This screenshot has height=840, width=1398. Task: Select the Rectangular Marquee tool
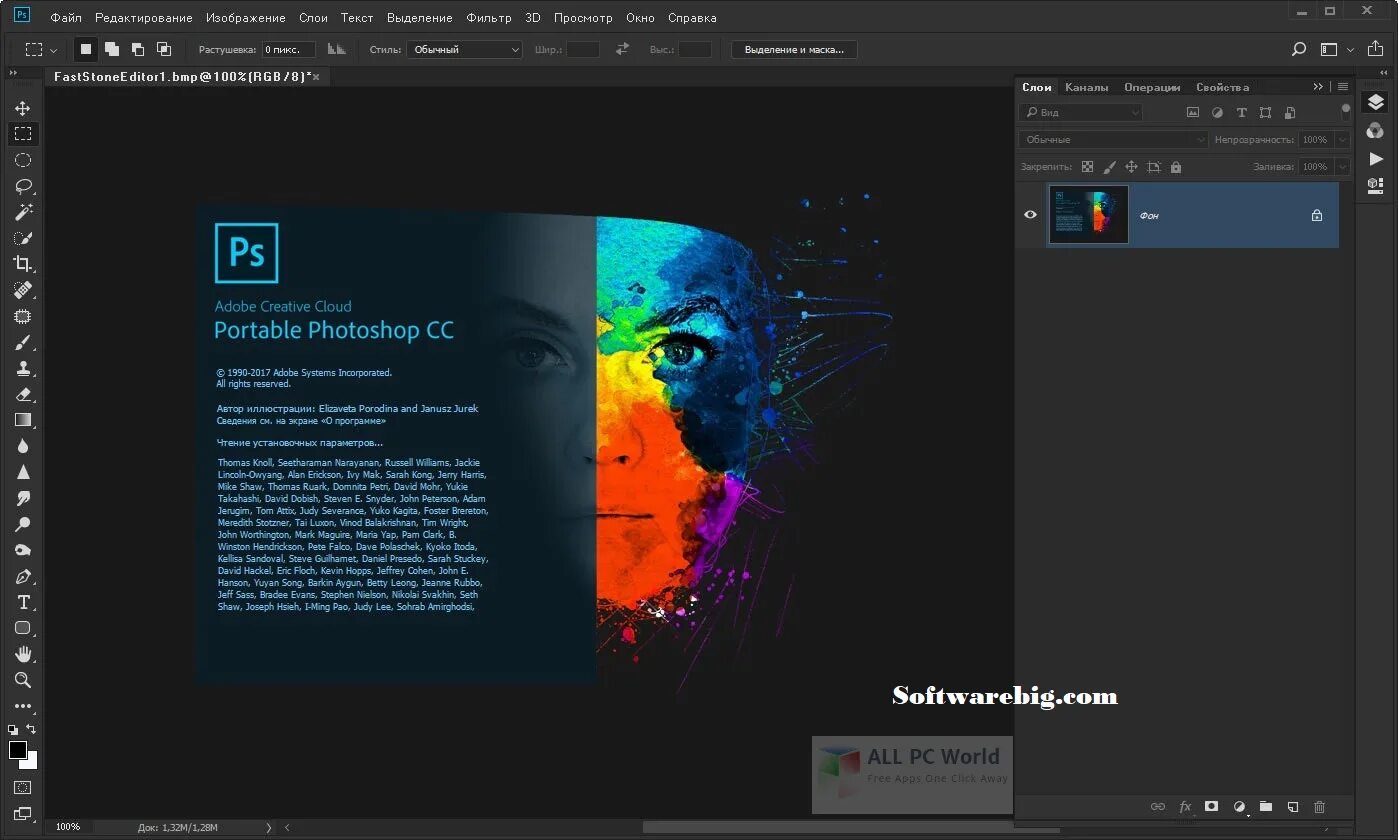(x=22, y=134)
